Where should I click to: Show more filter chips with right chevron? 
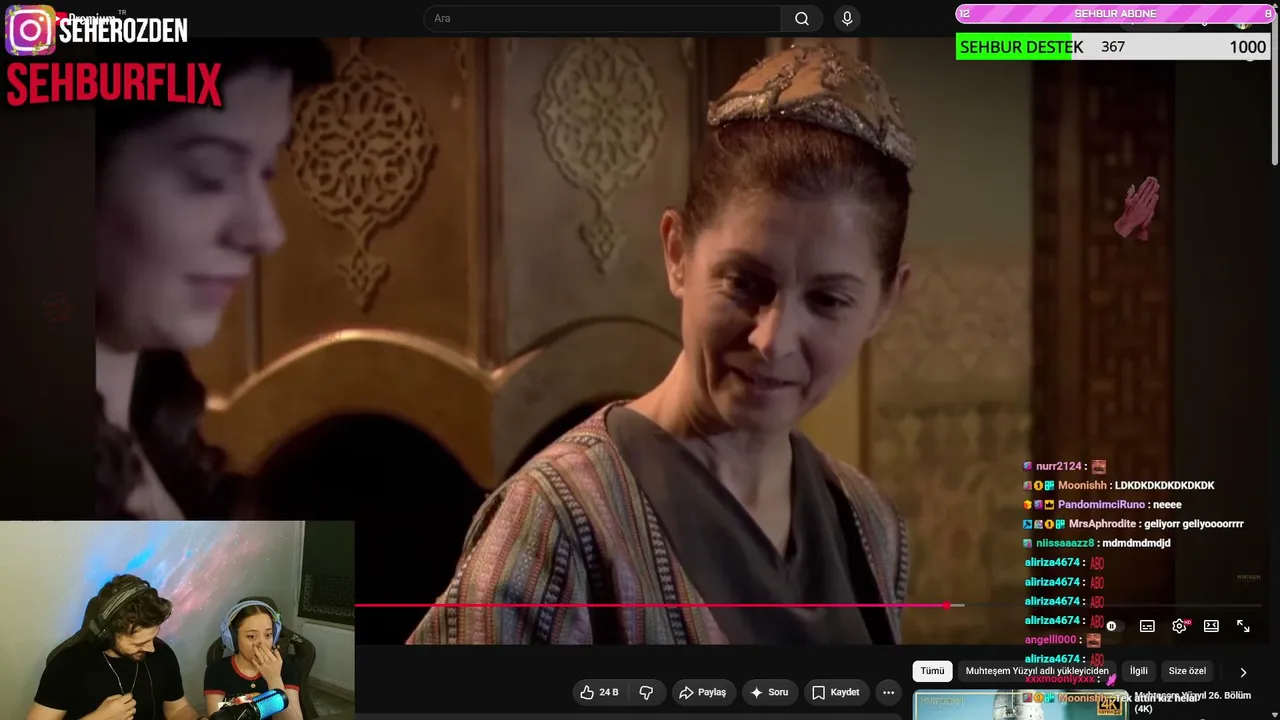click(x=1243, y=672)
